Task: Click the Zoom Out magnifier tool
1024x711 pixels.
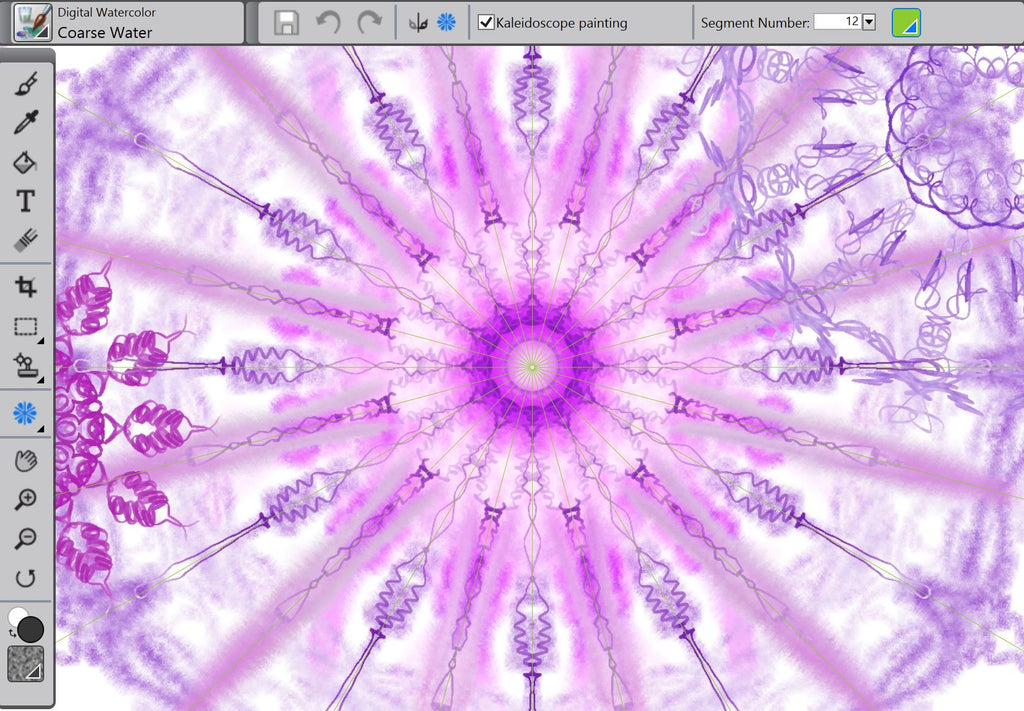Action: (26, 539)
